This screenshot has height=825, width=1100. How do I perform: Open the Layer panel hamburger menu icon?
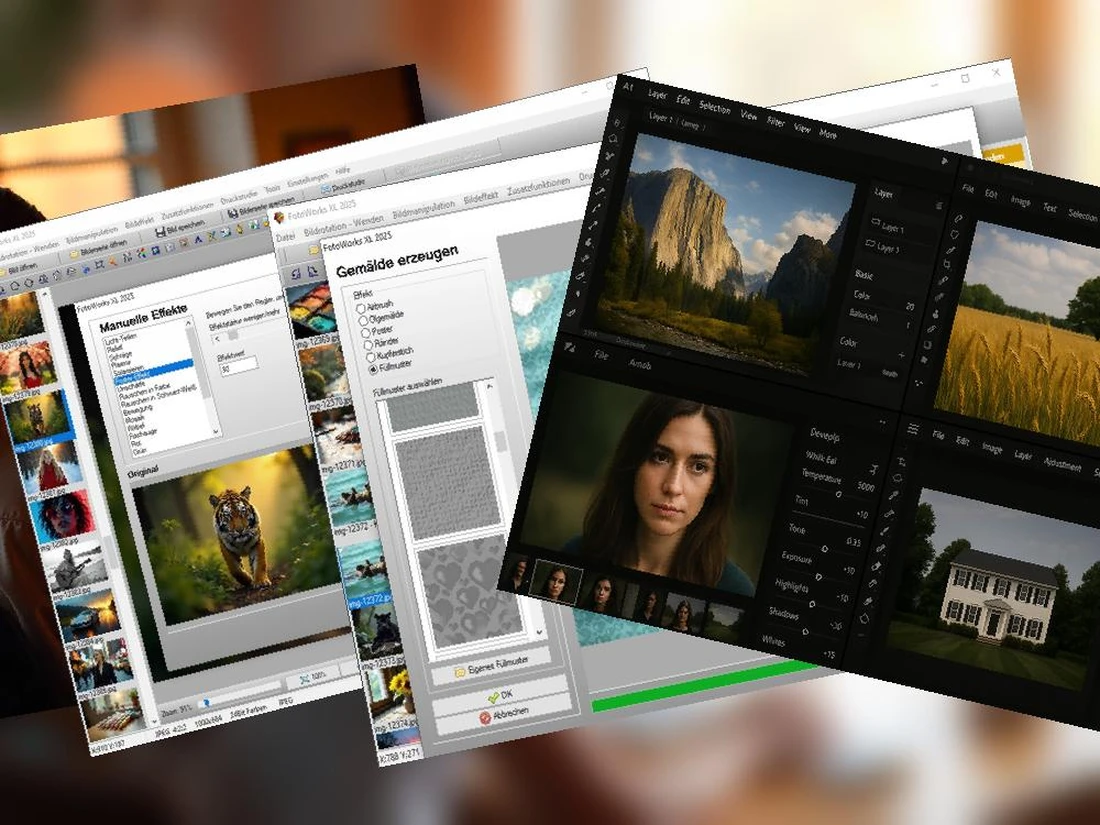(x=938, y=206)
